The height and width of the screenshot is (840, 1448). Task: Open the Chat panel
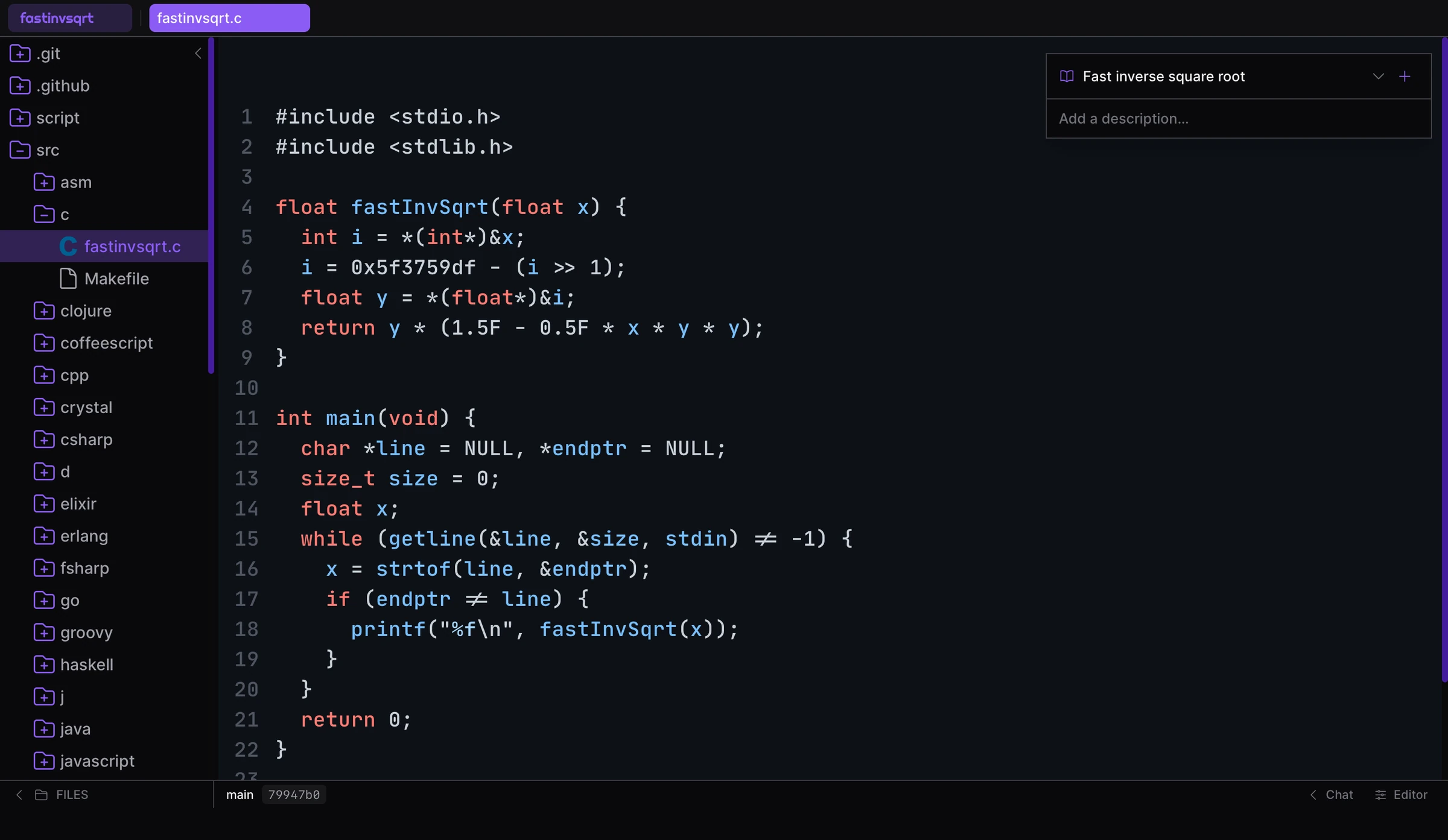coord(1331,795)
